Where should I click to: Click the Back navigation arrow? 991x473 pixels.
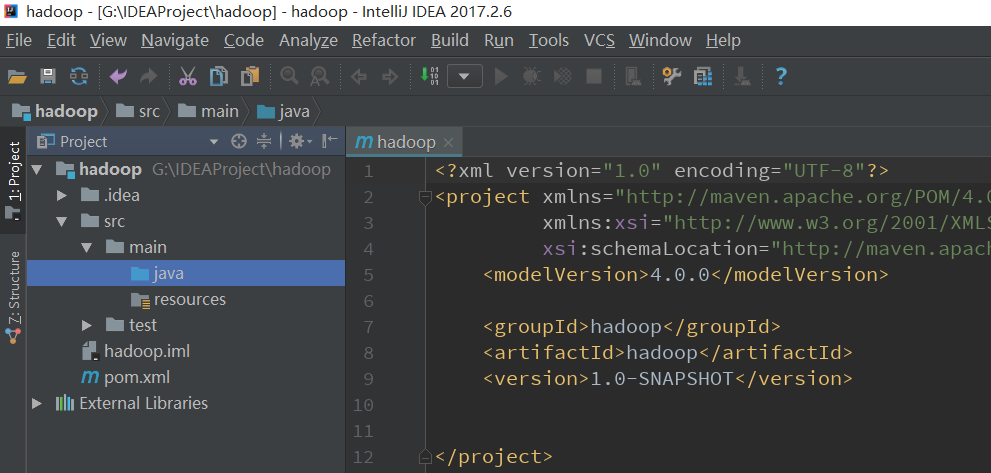pos(359,77)
